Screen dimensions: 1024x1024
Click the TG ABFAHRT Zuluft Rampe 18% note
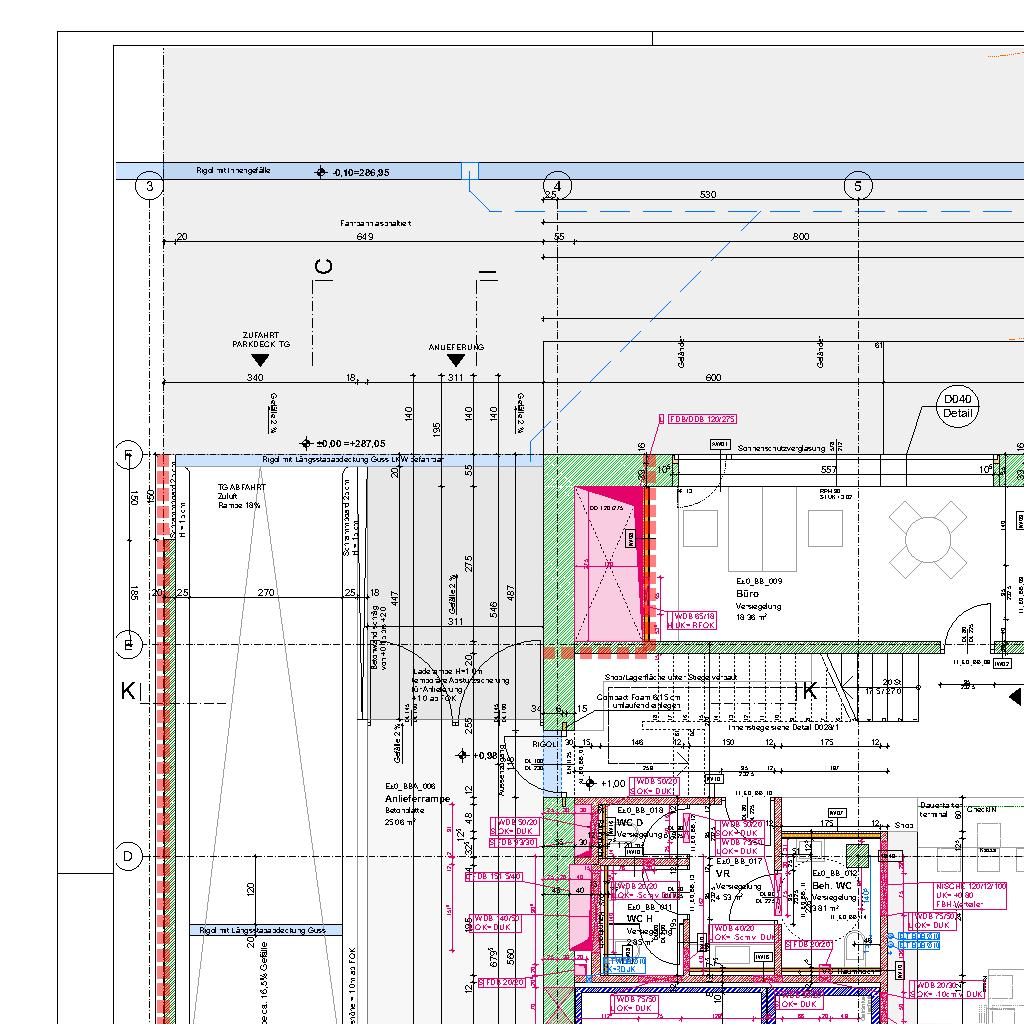[x=242, y=496]
